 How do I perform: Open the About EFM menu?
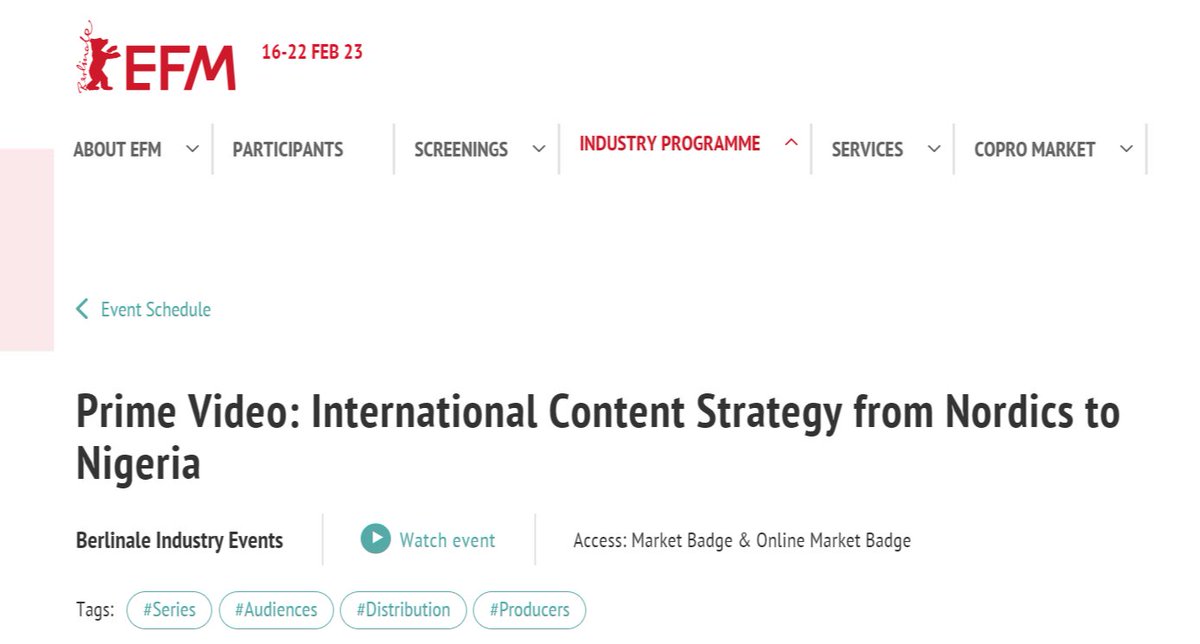click(117, 149)
